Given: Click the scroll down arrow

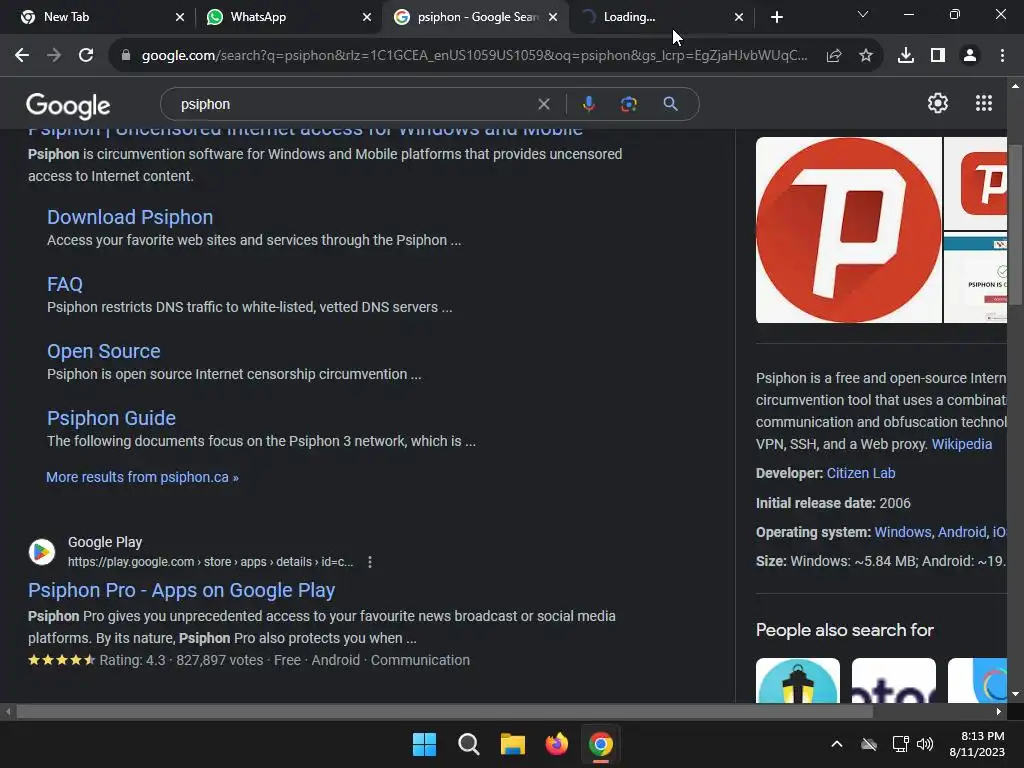Looking at the screenshot, I should coord(1015,694).
